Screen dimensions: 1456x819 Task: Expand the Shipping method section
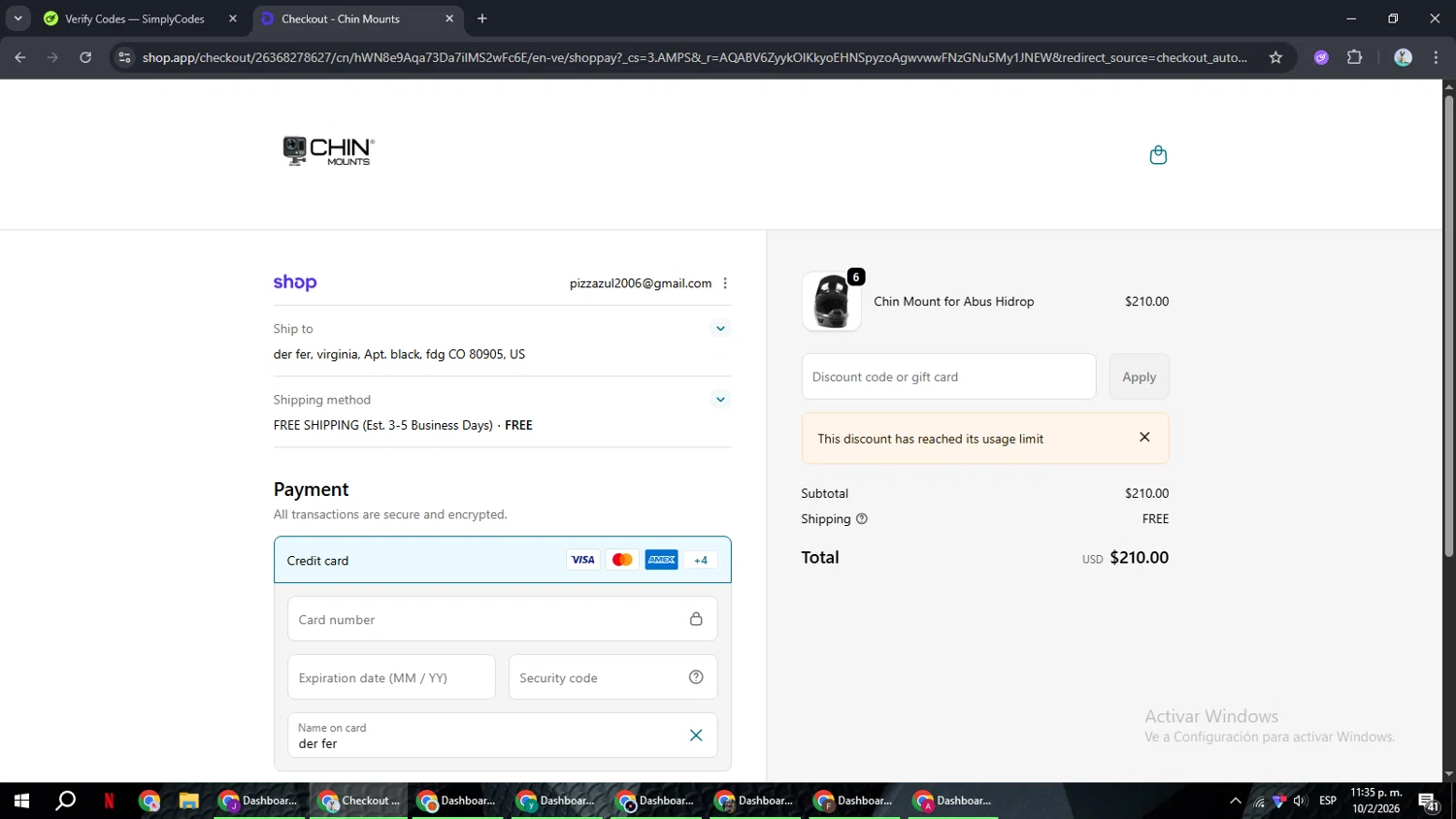(720, 400)
